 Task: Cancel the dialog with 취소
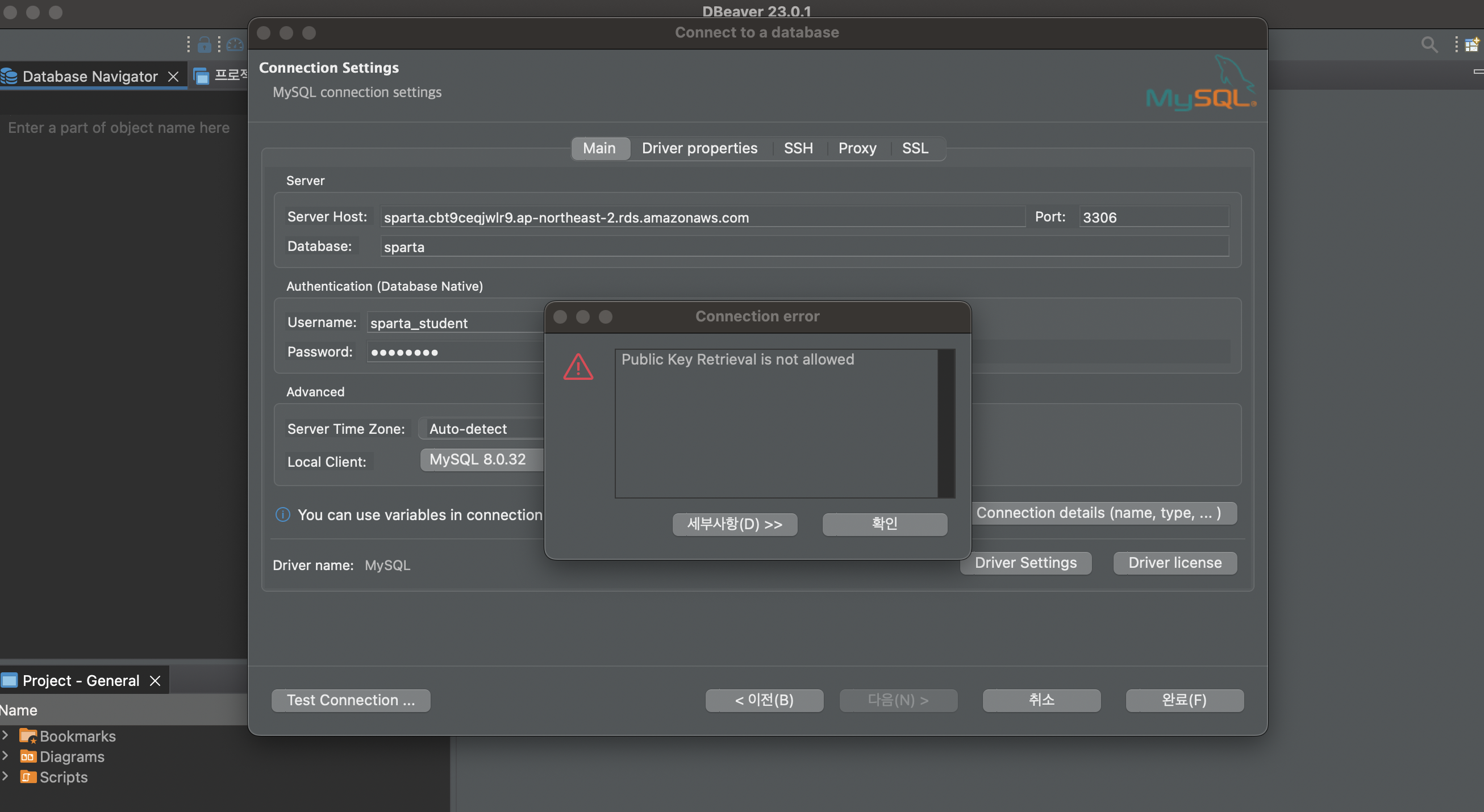(x=1041, y=700)
